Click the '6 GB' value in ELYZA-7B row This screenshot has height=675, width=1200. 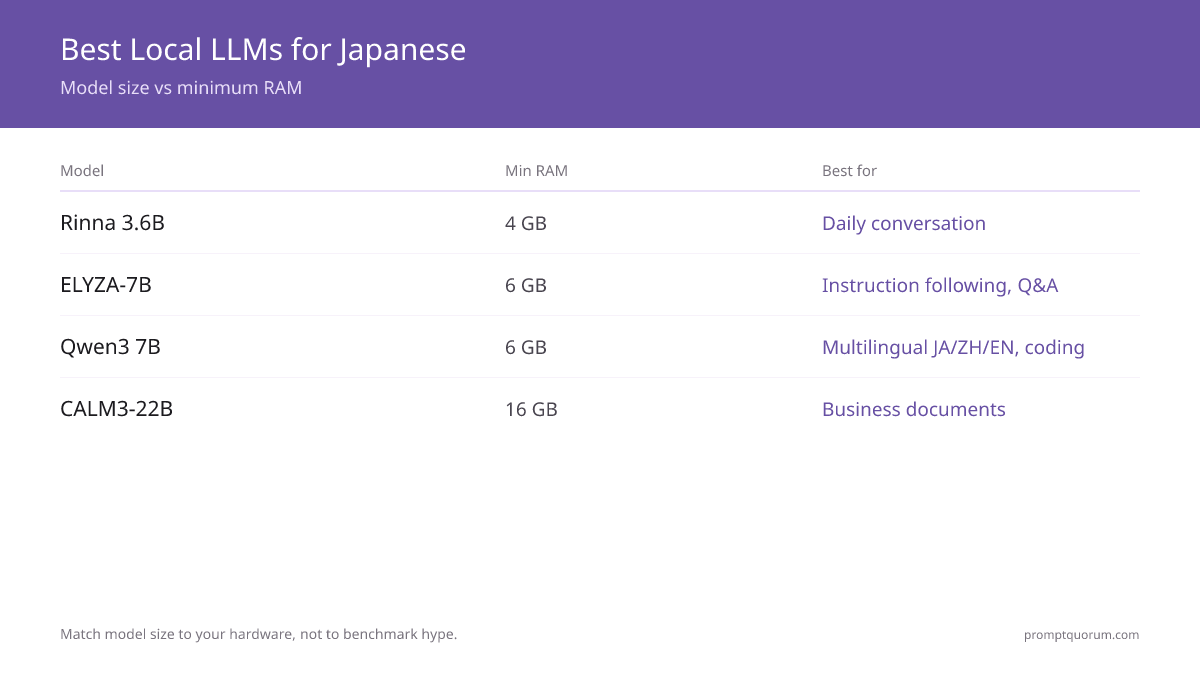click(526, 285)
